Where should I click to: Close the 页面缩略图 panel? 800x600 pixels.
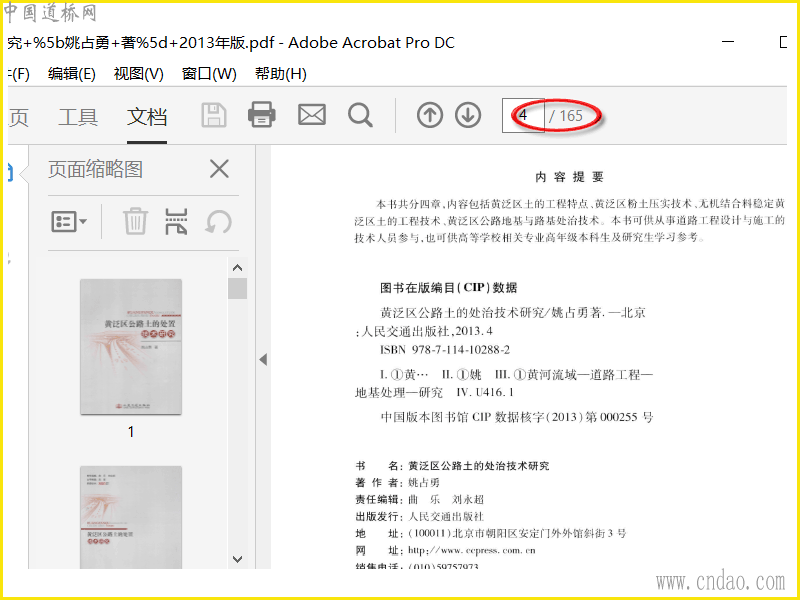(219, 168)
